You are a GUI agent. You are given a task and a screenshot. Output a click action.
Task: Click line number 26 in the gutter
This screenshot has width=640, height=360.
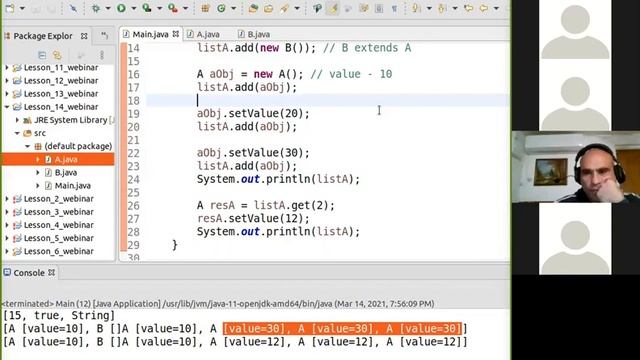[x=133, y=205]
